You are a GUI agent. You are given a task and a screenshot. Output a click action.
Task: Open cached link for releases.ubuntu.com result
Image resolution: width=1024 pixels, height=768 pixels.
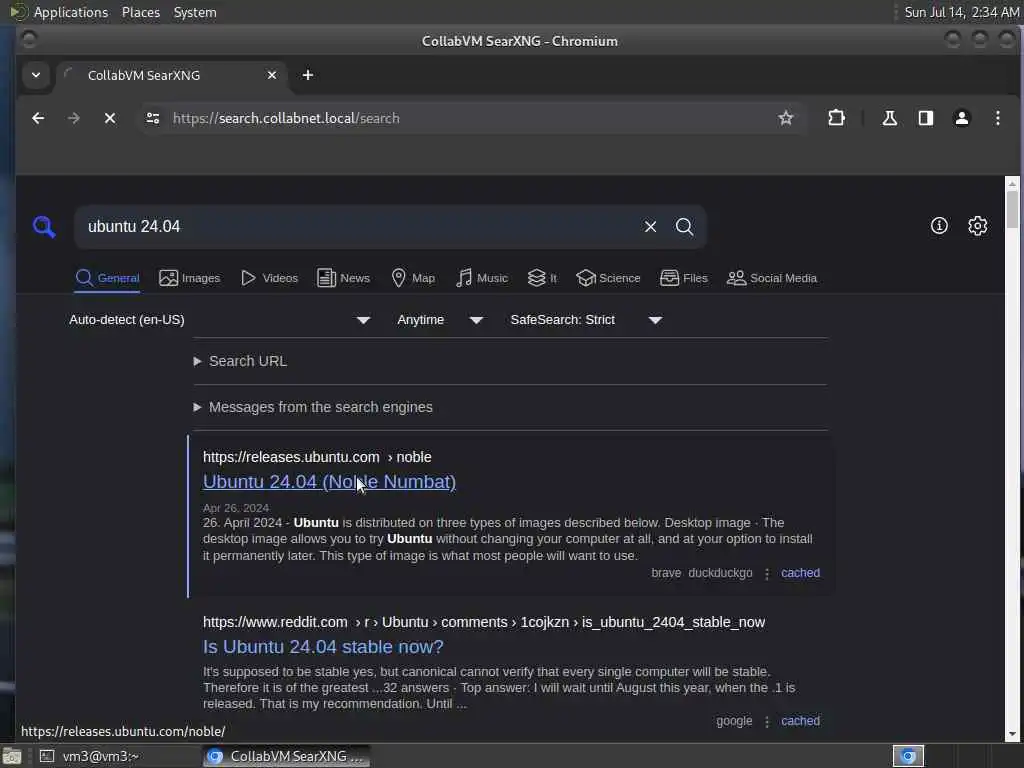[800, 573]
